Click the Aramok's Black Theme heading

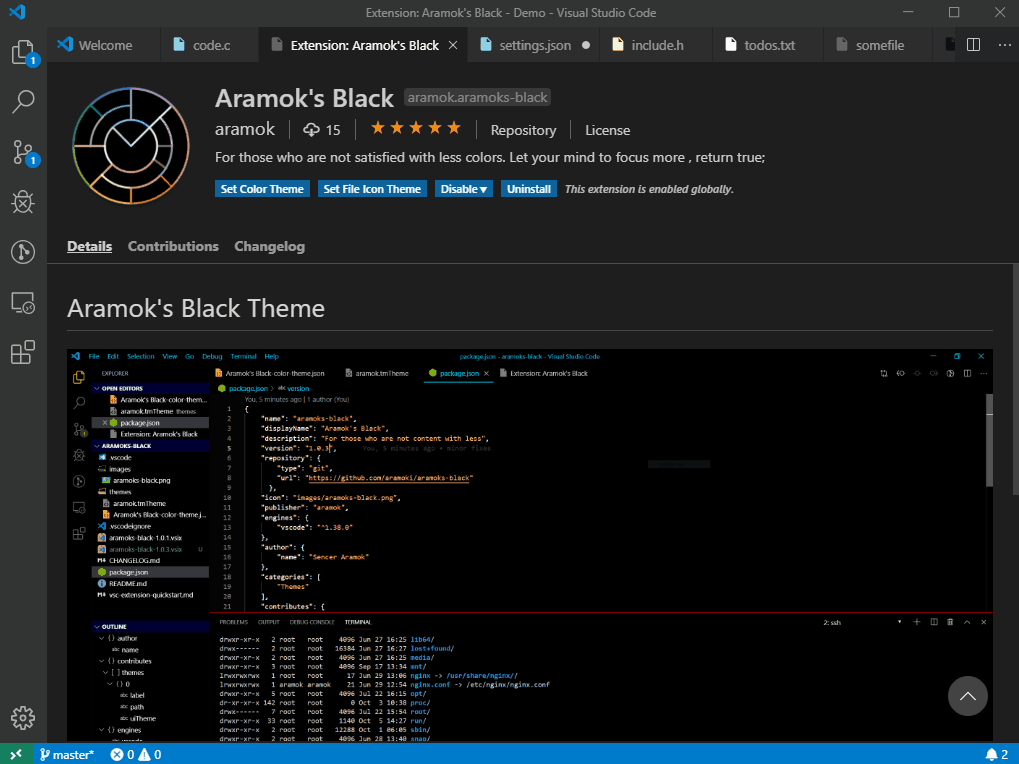tap(196, 308)
